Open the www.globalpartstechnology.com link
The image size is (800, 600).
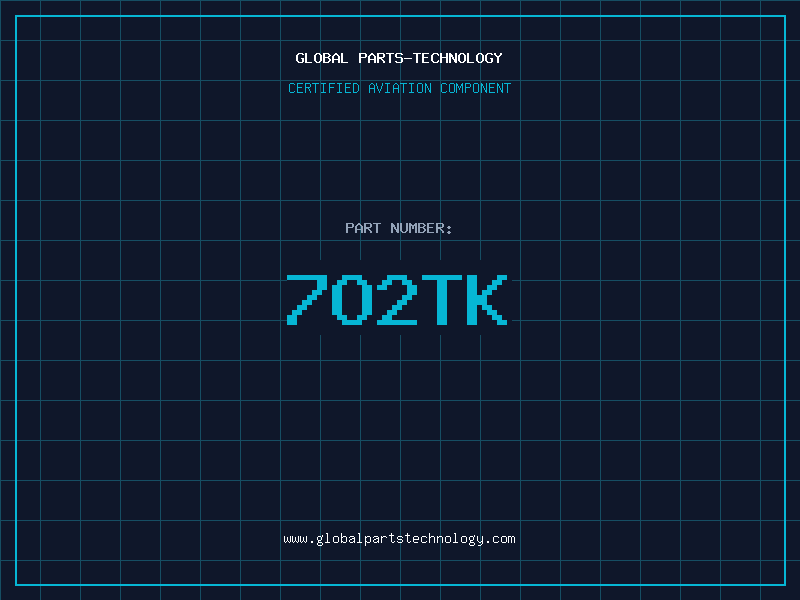(399, 539)
